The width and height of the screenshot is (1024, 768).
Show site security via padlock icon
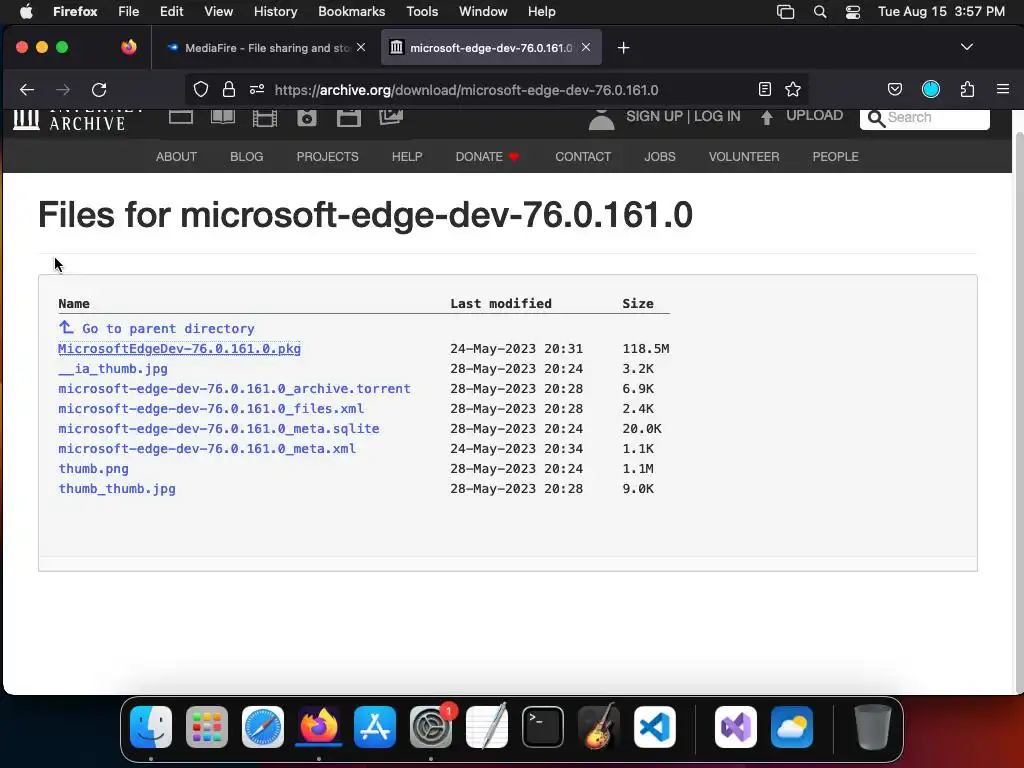tap(229, 89)
